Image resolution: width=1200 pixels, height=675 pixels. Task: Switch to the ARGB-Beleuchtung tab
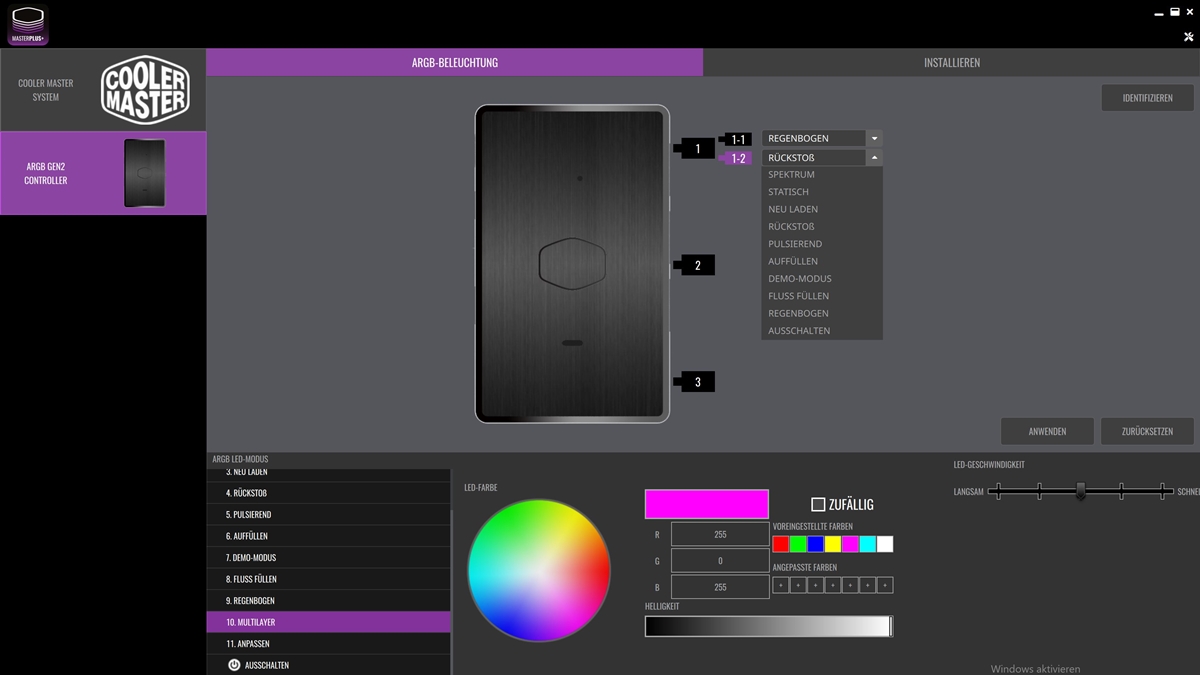tap(455, 62)
